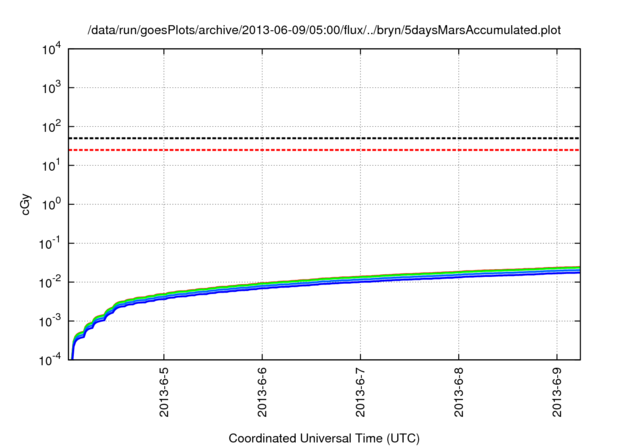640x448 pixels.
Task: Click the 10^-3 y-axis tick label
Action: [50, 322]
